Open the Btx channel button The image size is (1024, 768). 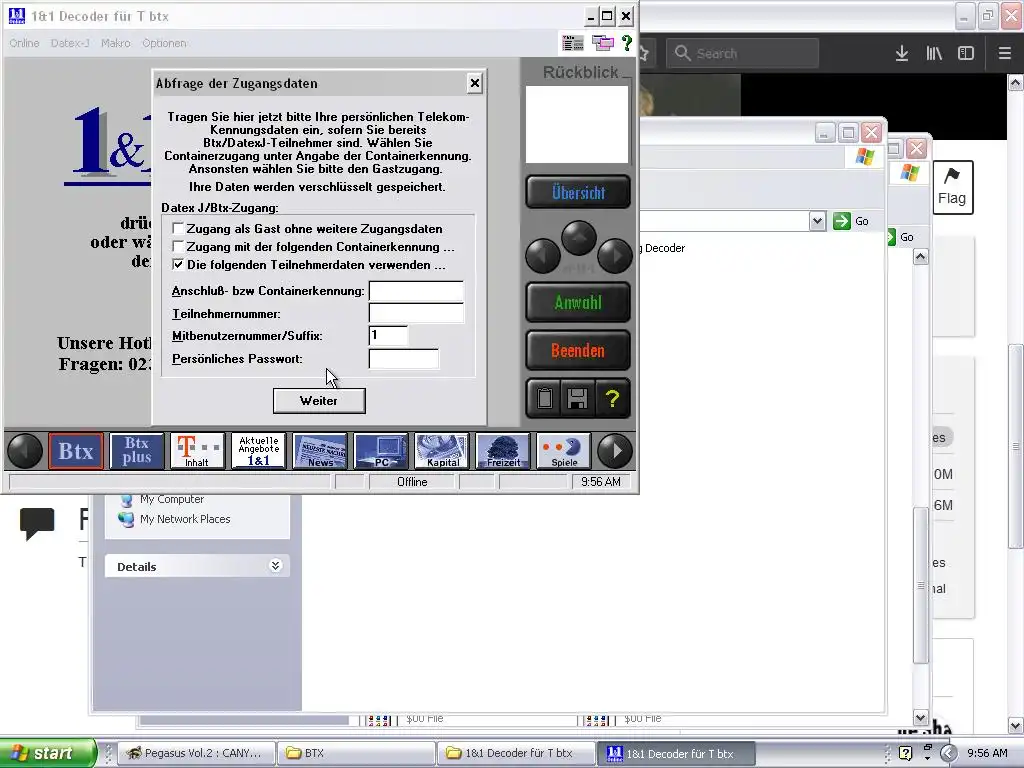(76, 451)
